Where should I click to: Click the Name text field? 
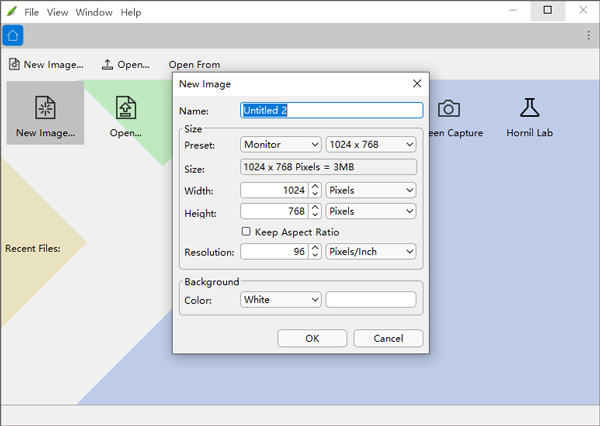pyautogui.click(x=331, y=110)
